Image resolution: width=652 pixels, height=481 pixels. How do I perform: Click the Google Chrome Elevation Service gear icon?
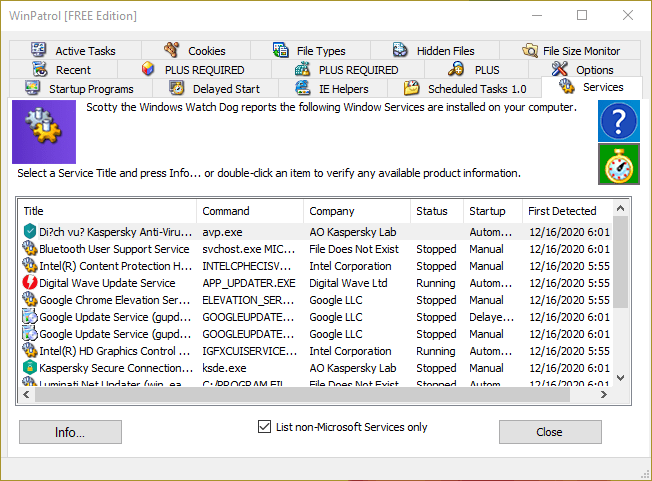pyautogui.click(x=30, y=299)
